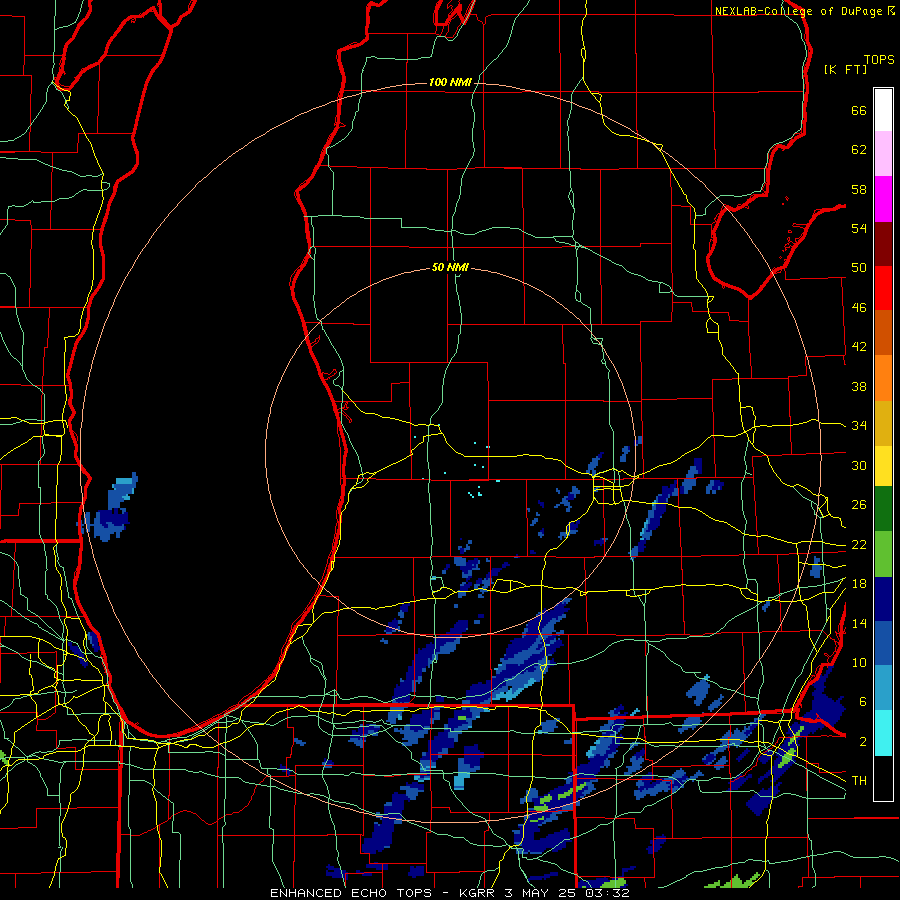
Task: Click the legend value 42
Action: click(x=859, y=347)
